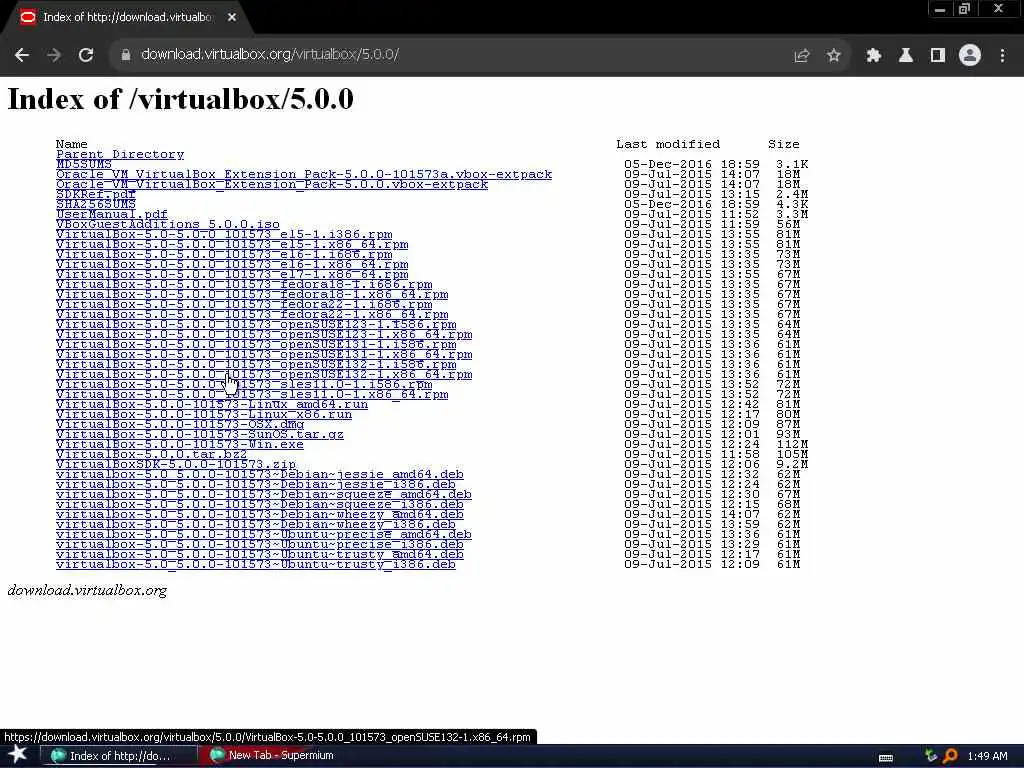Download the el7-1.x86_64.rpm package
This screenshot has width=1024, height=768.
point(232,274)
